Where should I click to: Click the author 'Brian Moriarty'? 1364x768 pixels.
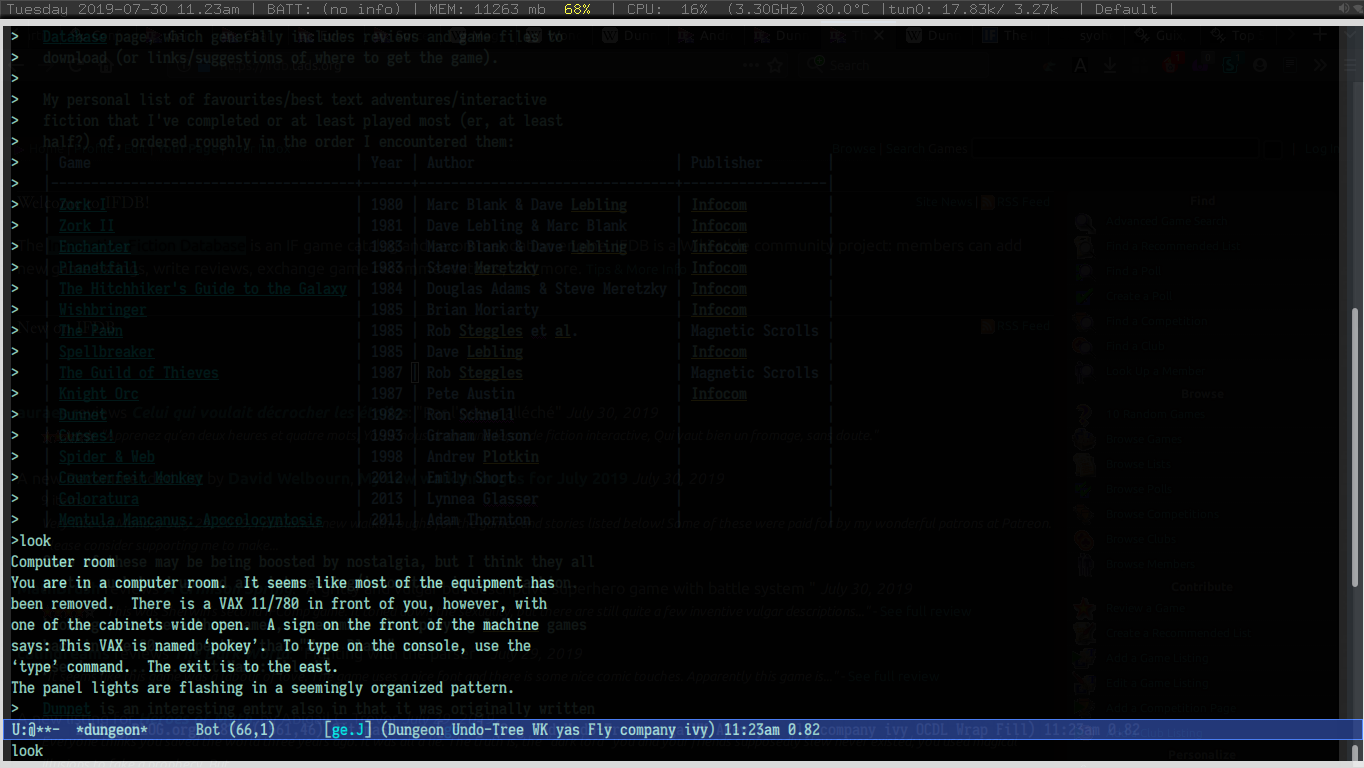[483, 309]
